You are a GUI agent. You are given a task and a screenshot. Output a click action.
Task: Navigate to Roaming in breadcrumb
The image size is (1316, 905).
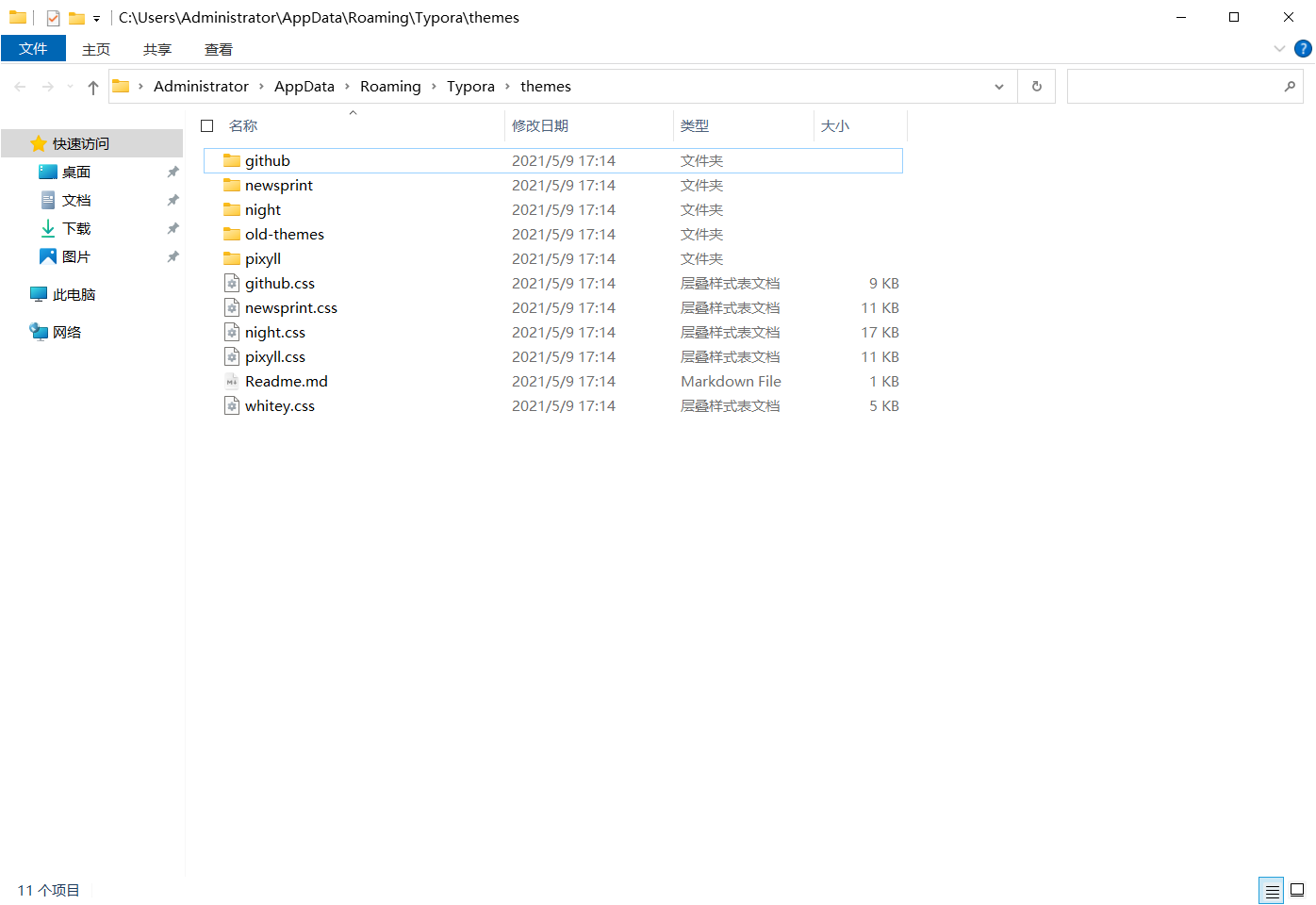(390, 87)
